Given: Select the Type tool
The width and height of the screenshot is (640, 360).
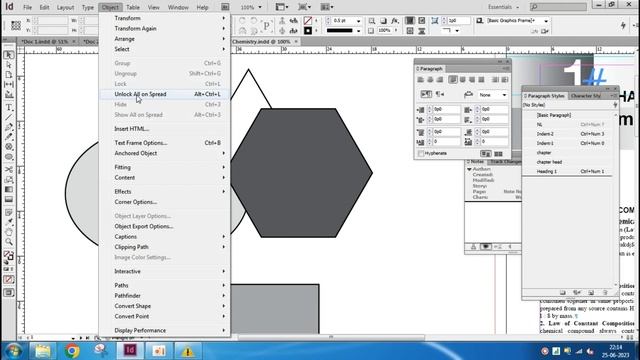Looking at the screenshot, I should point(9,107).
